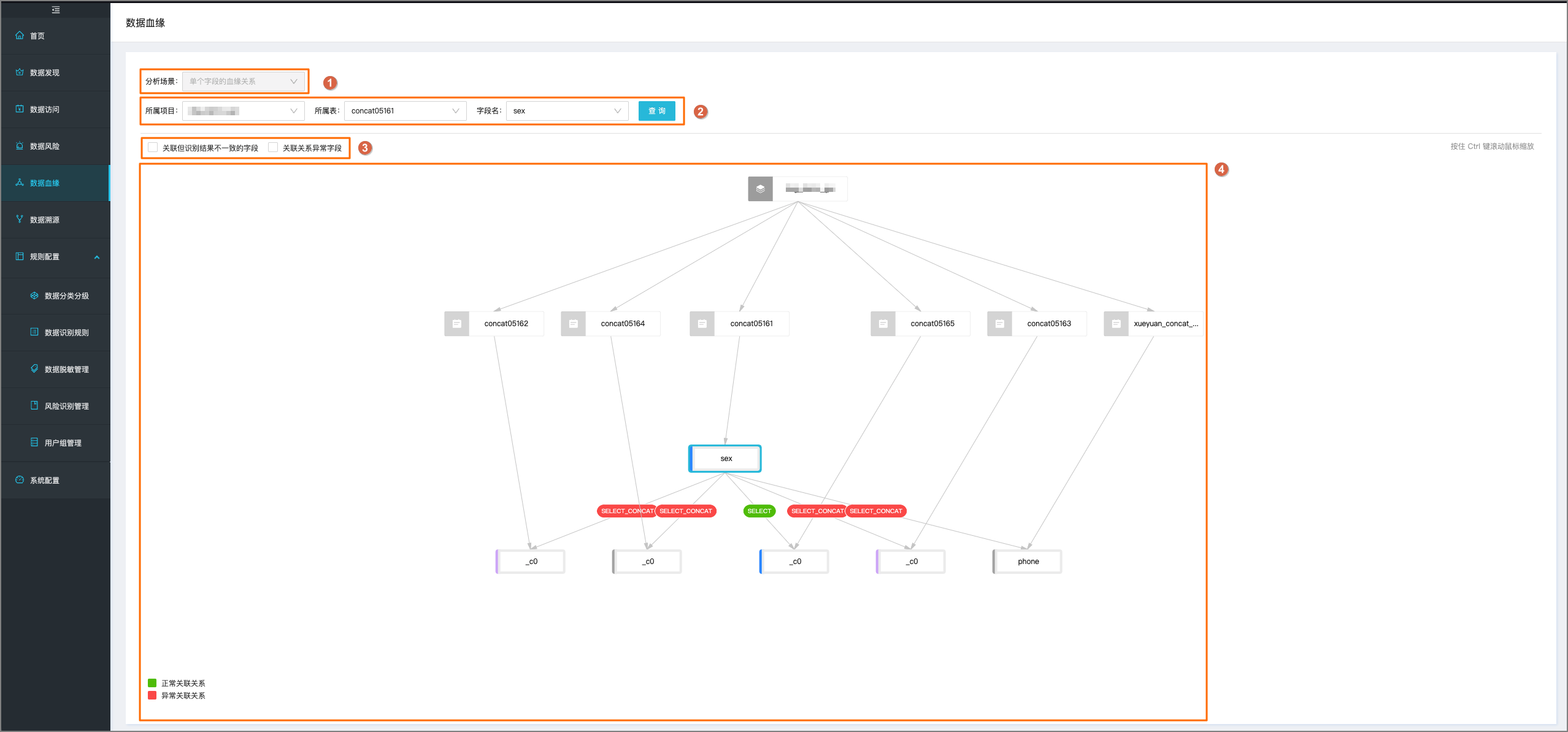Image resolution: width=1568 pixels, height=732 pixels.
Task: Toggle the sidebar collapse icon
Action: point(56,10)
